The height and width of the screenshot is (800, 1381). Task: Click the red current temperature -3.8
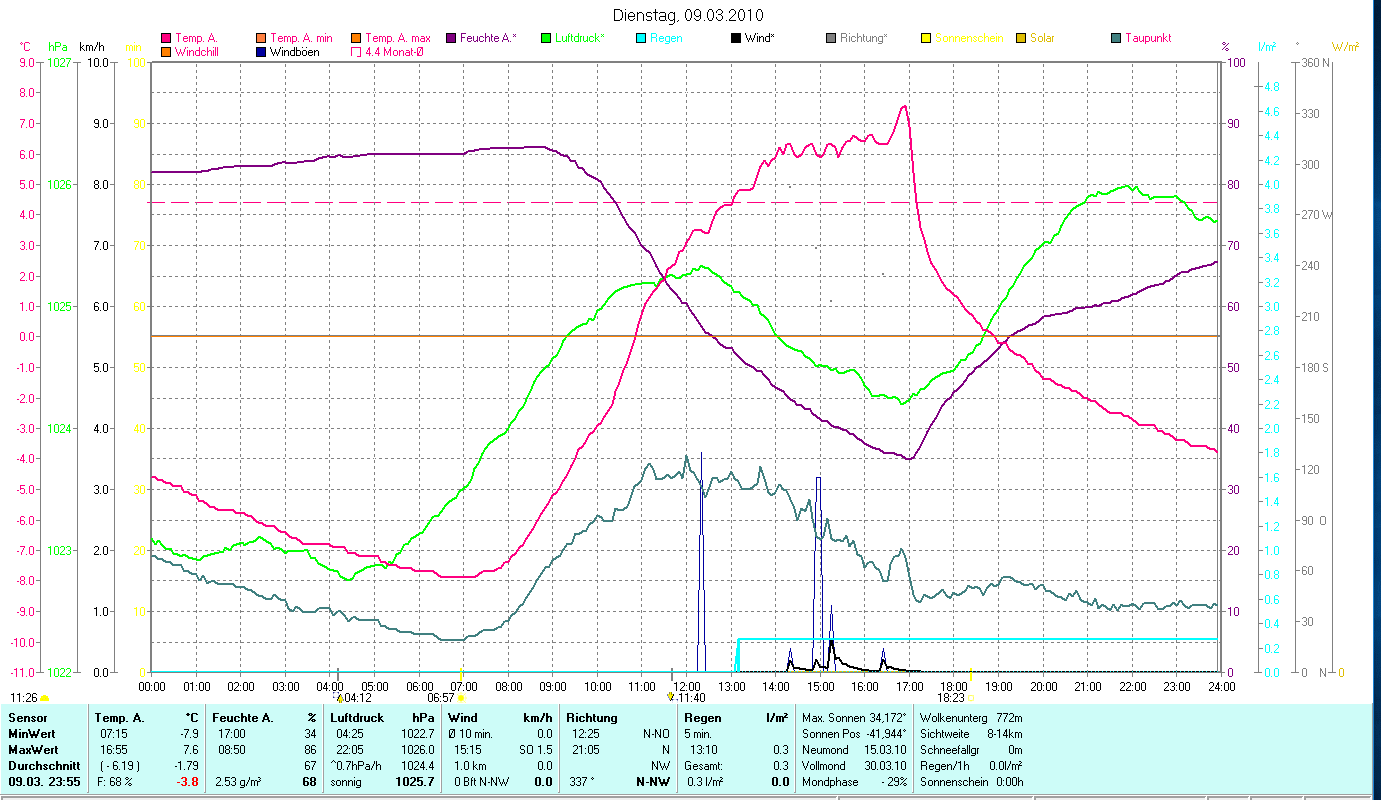click(x=187, y=782)
